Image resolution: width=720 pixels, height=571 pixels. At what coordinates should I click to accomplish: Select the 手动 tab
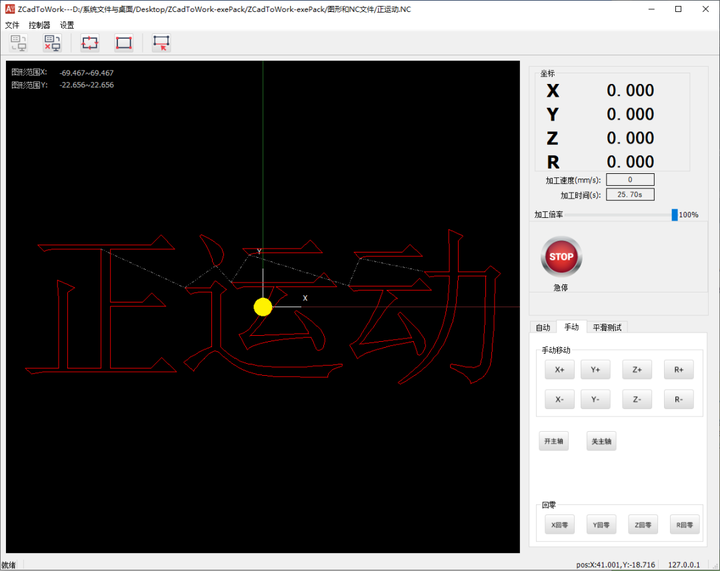(572, 327)
